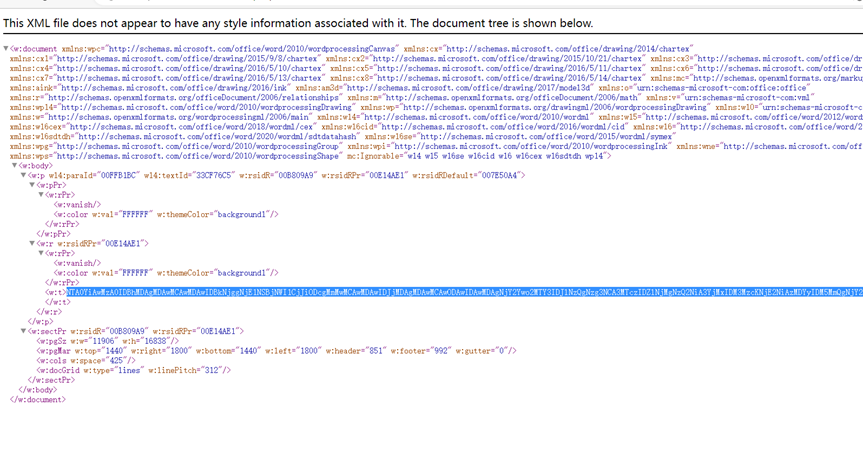Click the closing /w:document tag
Screen dimensions: 863x452
coord(38,399)
